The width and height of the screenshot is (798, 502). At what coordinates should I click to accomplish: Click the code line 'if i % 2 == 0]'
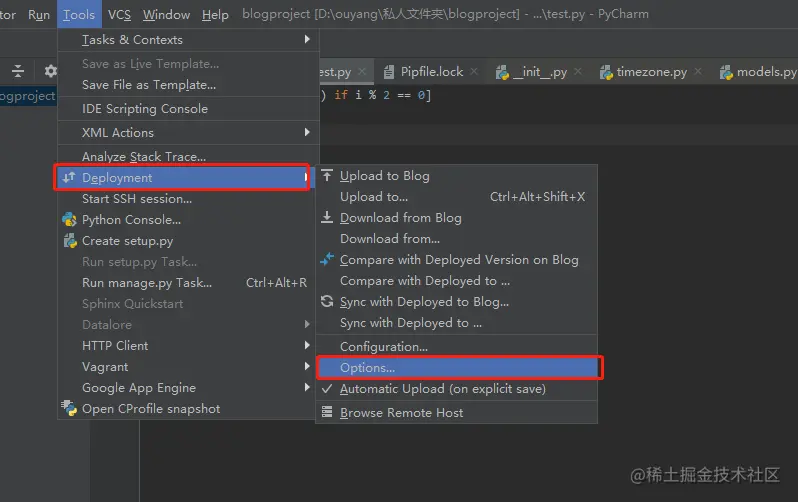point(382,95)
